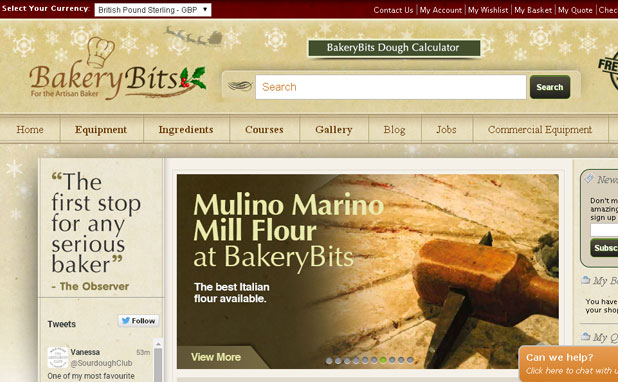The image size is (618, 382).
Task: Go to the Courses menu item
Action: [264, 130]
